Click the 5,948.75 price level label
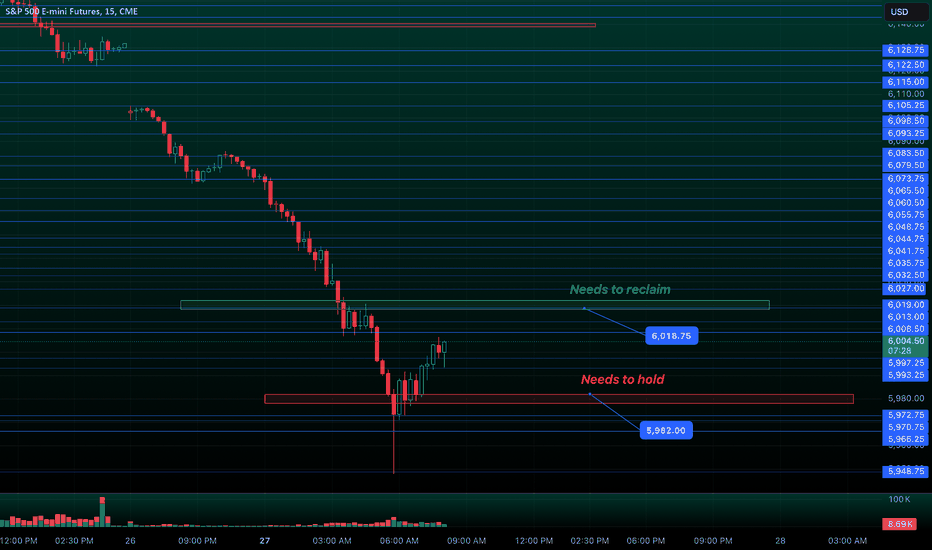Screen dimensions: 932x550 906,472
